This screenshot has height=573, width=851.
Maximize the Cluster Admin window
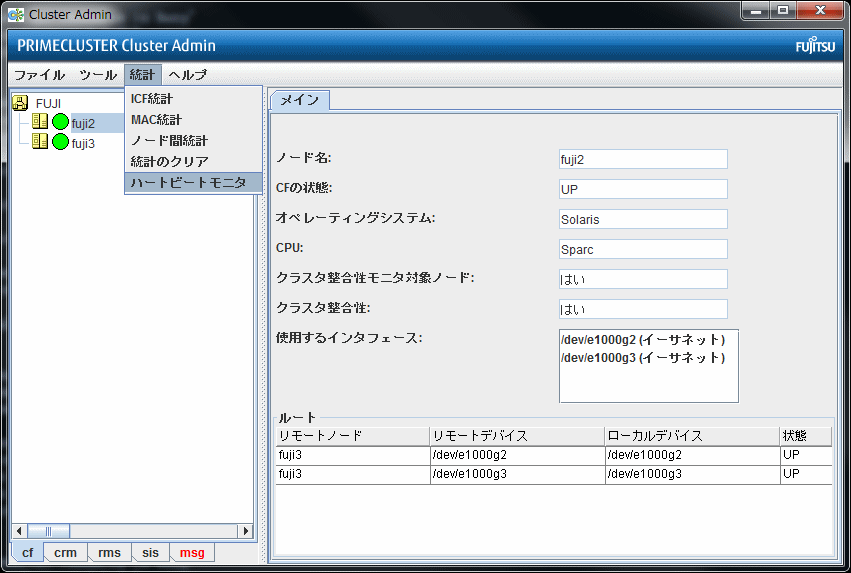pyautogui.click(x=782, y=10)
